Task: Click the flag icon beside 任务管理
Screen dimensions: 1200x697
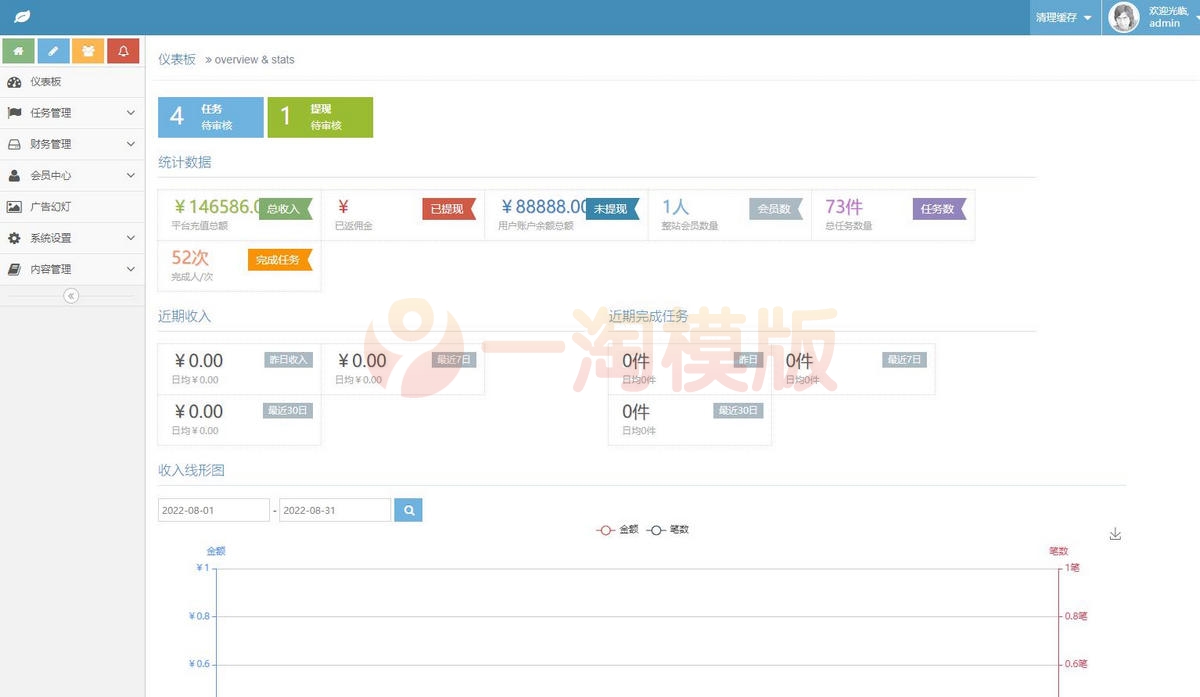Action: 14,113
